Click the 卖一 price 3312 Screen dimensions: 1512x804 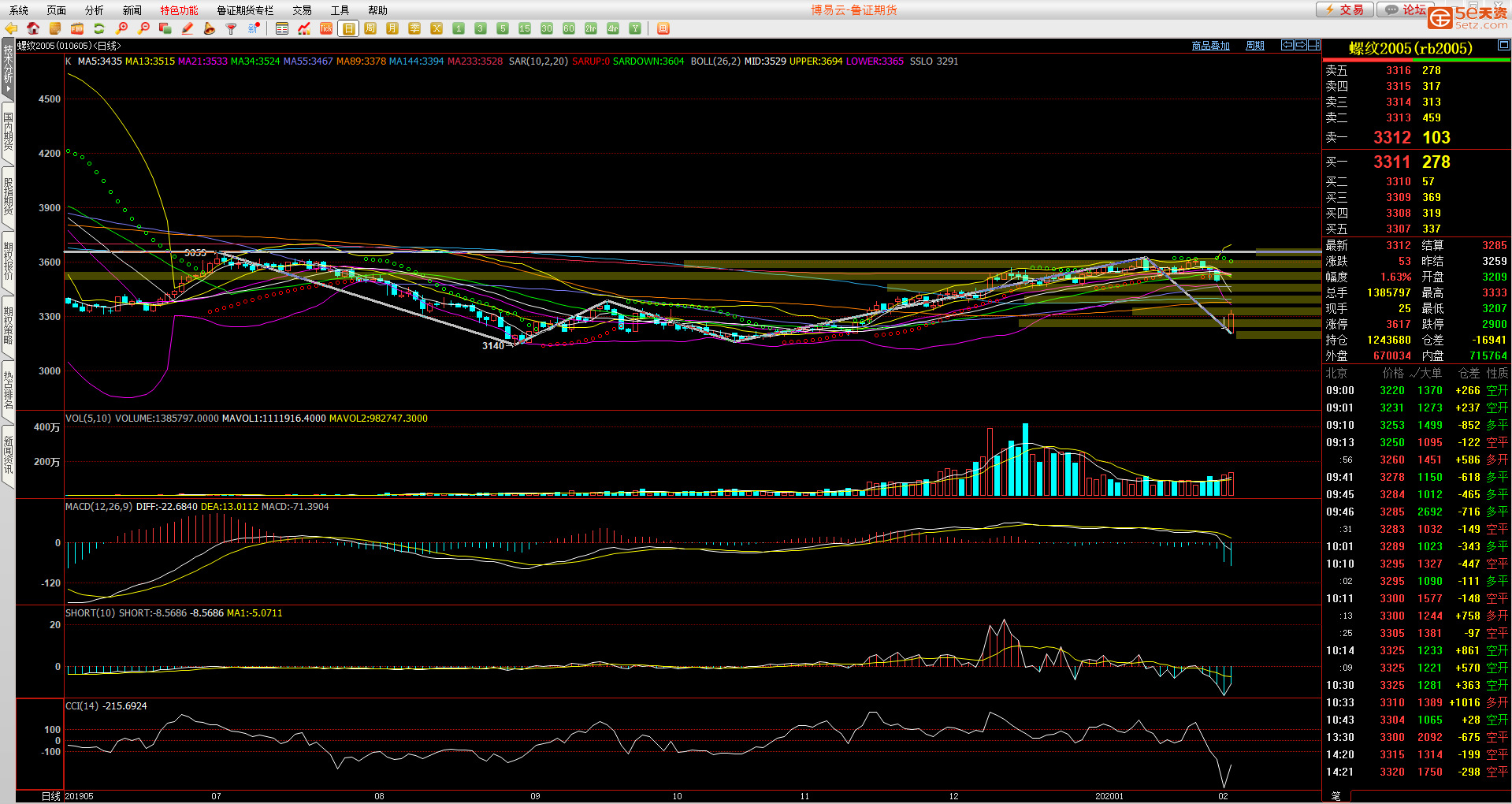tap(1392, 137)
